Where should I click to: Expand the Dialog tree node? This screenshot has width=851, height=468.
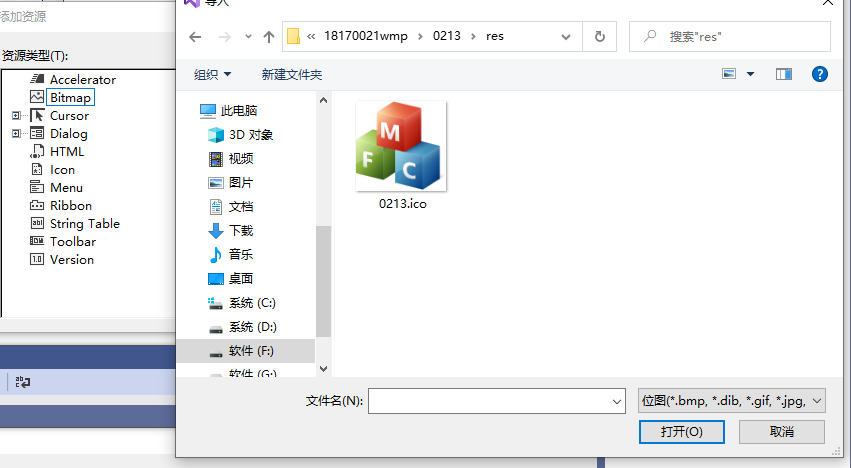[16, 133]
